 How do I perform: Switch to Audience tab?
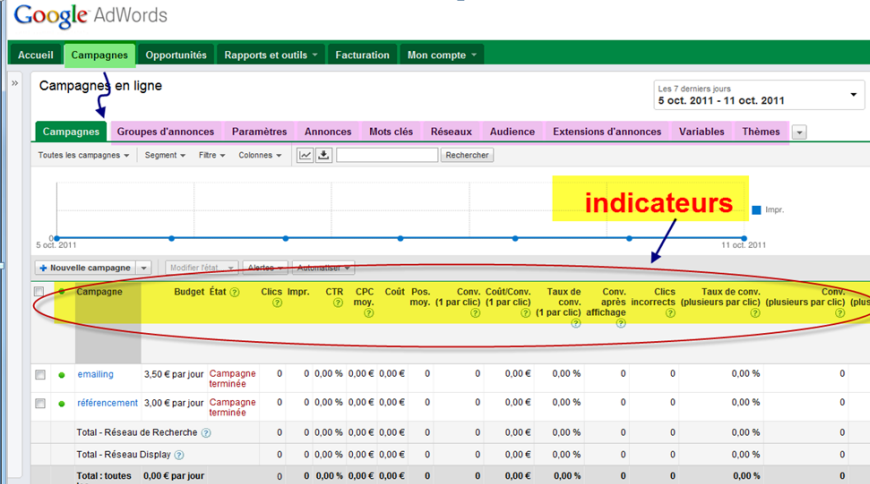click(x=512, y=132)
